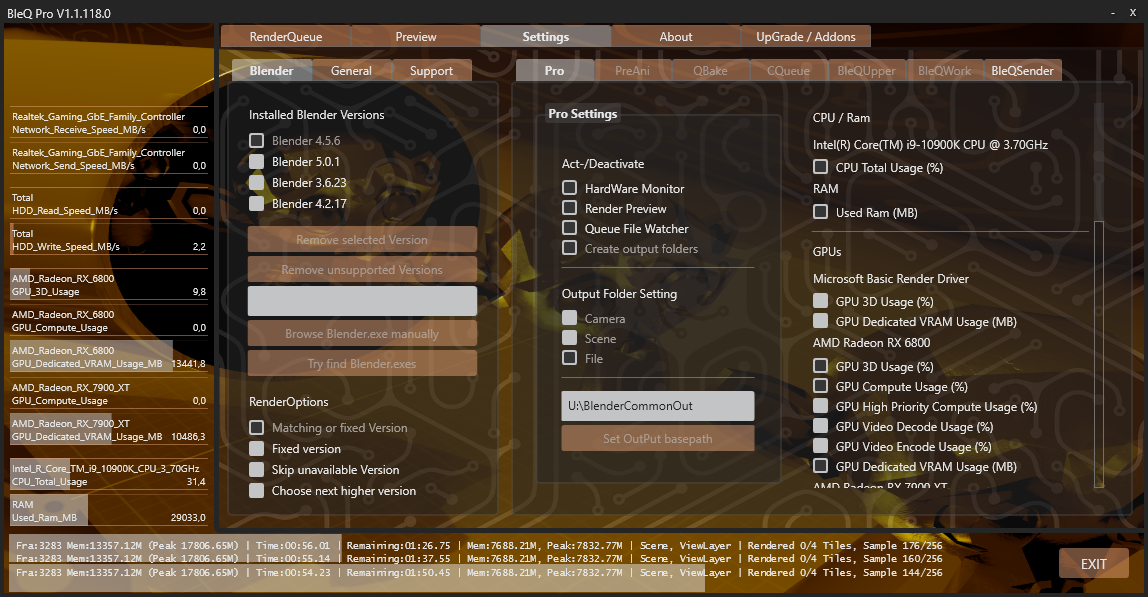This screenshot has width=1148, height=597.
Task: Open the BleQWork tab
Action: click(x=944, y=70)
